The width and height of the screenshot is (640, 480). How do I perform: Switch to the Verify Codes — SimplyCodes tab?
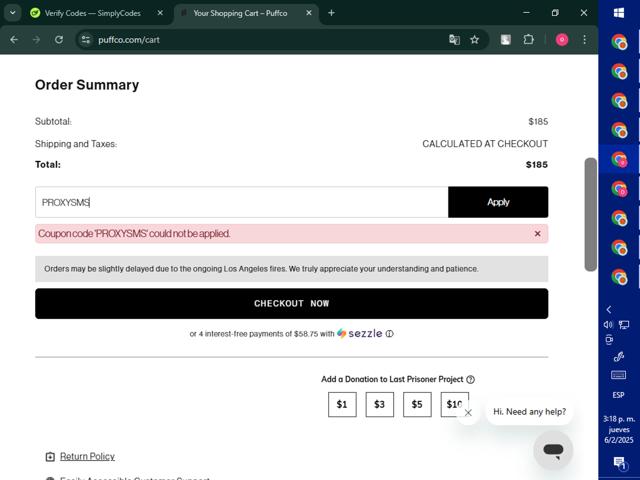93,13
